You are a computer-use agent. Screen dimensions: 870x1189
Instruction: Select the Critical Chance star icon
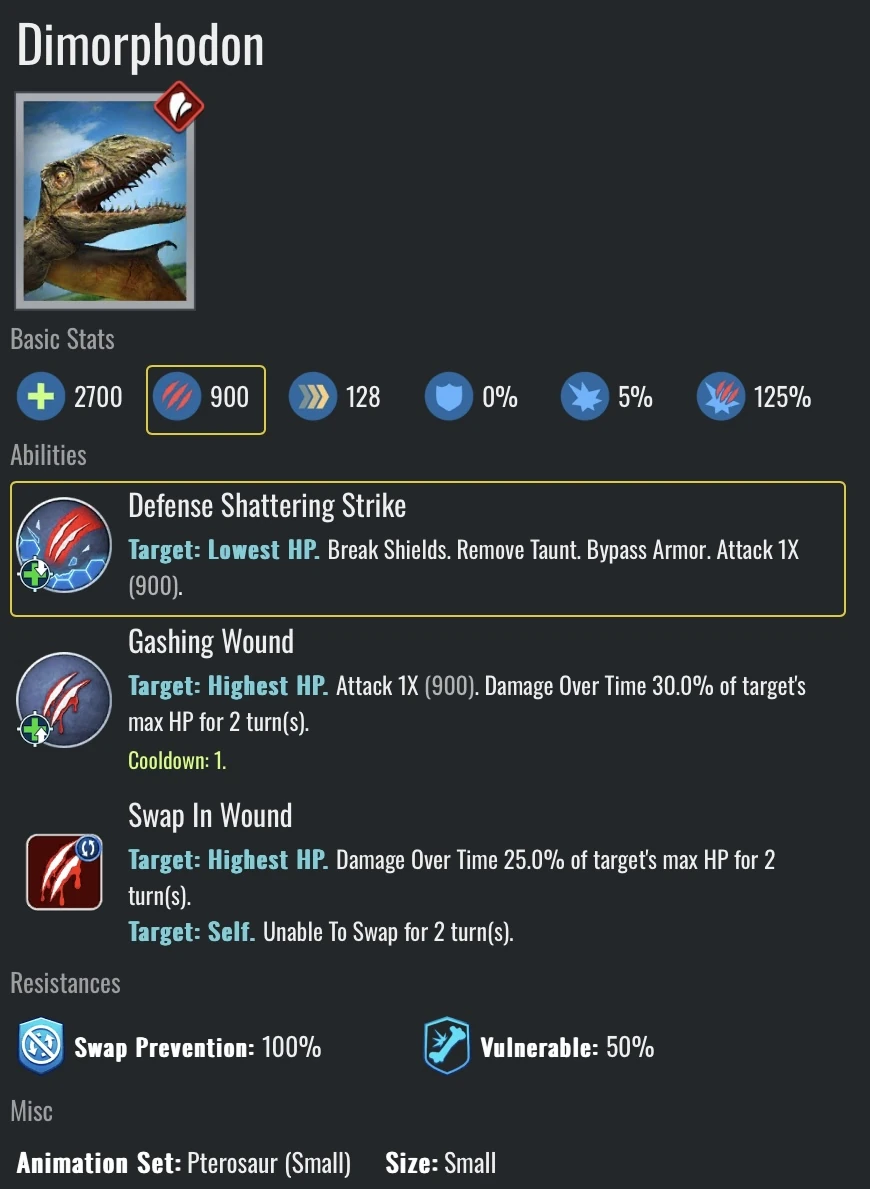pyautogui.click(x=585, y=396)
